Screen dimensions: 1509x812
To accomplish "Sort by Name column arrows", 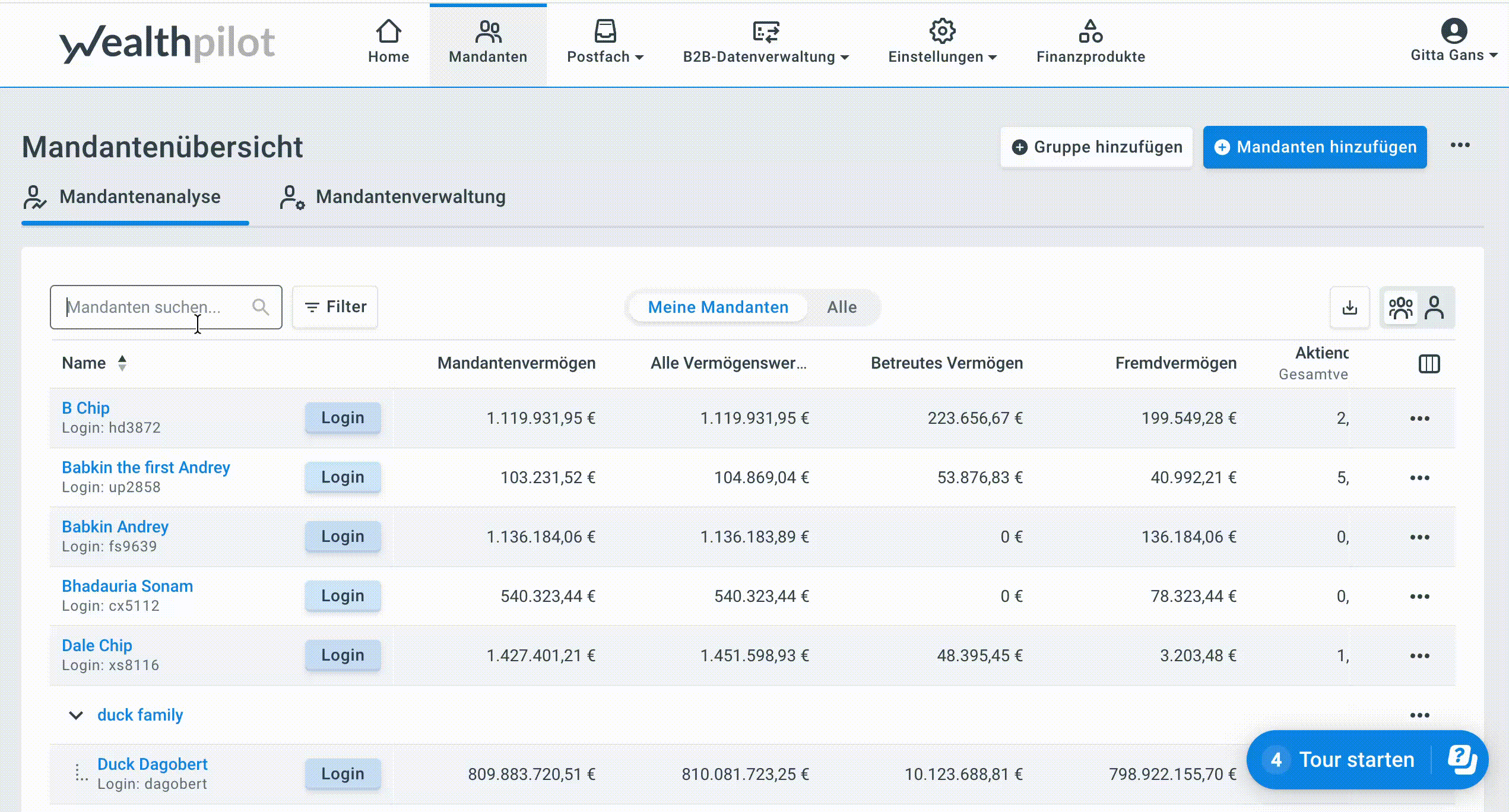I will (x=122, y=363).
